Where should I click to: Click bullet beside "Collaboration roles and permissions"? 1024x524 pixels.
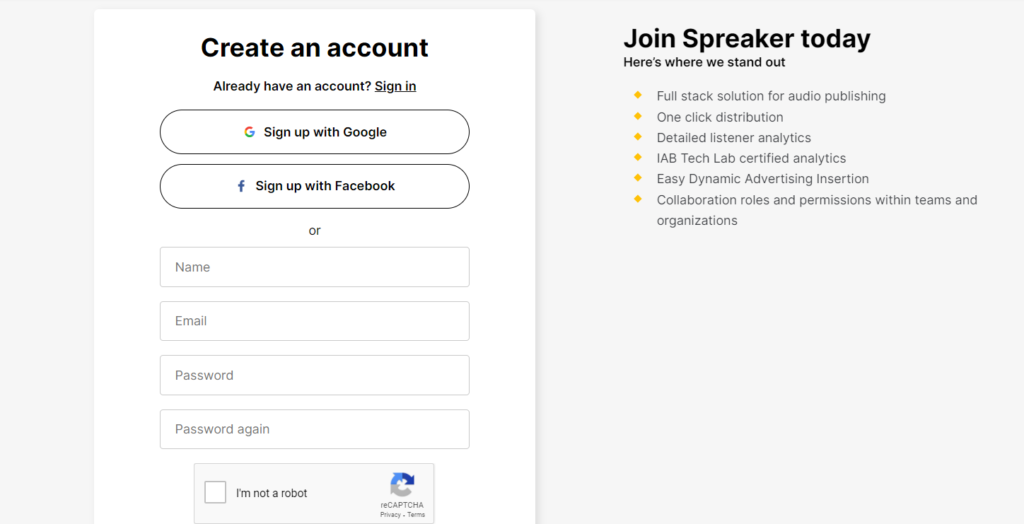(637, 199)
